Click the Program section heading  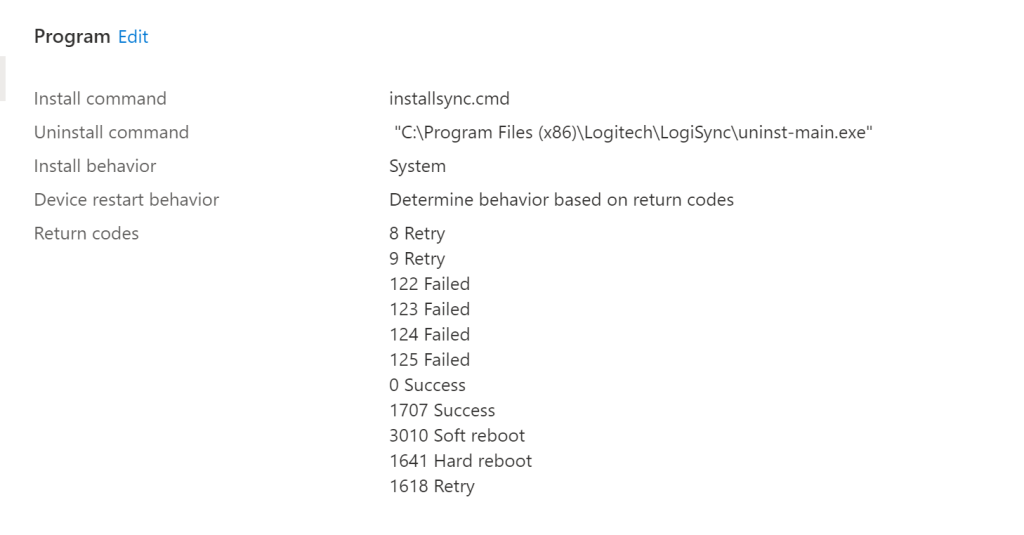[x=72, y=37]
